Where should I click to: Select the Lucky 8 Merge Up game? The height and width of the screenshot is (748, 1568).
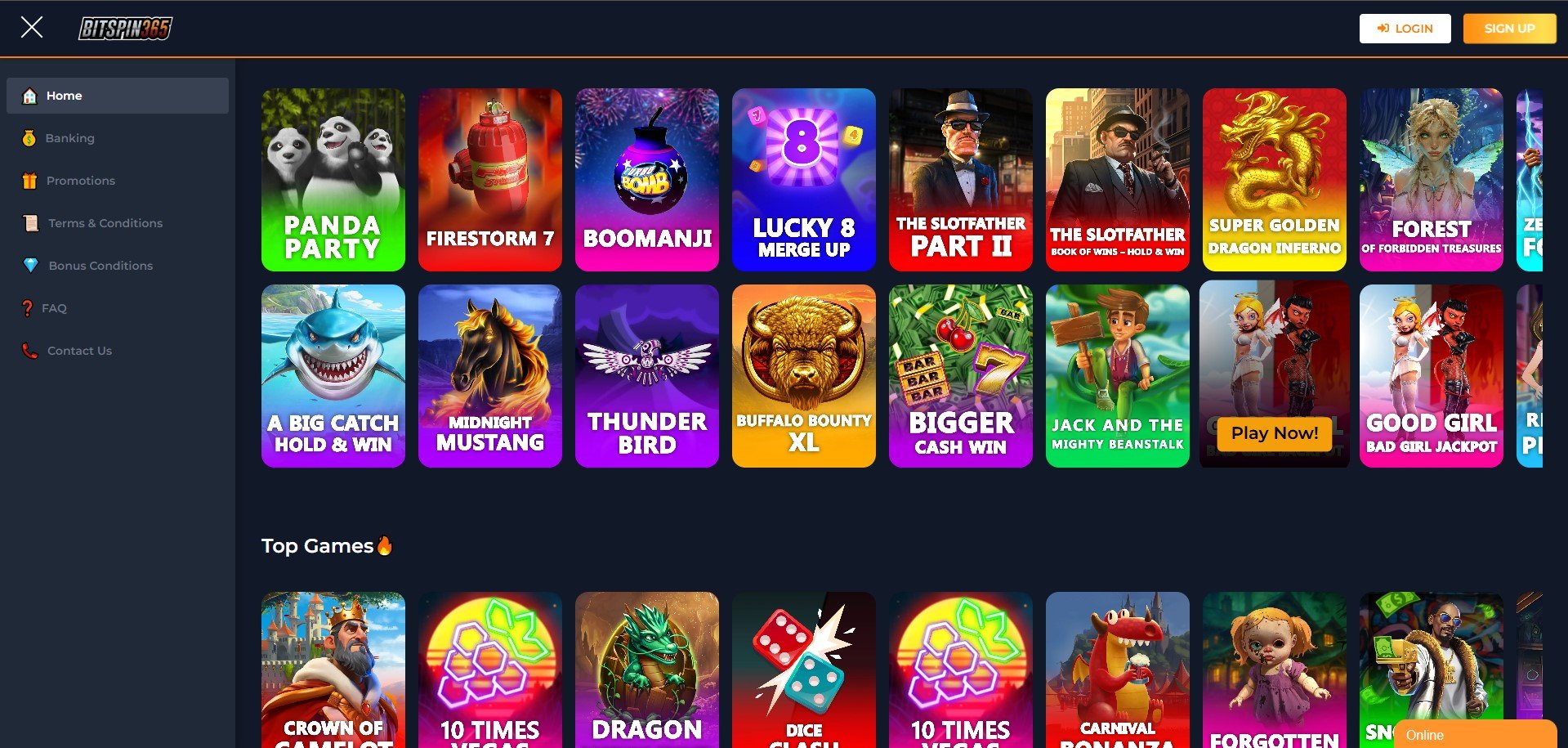click(804, 180)
